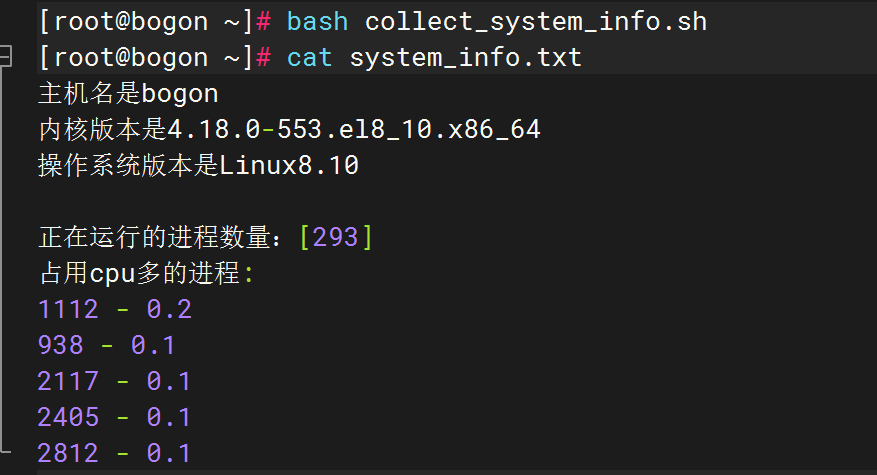Click the 内核版本是 label text
This screenshot has height=475, width=877.
tap(100, 130)
